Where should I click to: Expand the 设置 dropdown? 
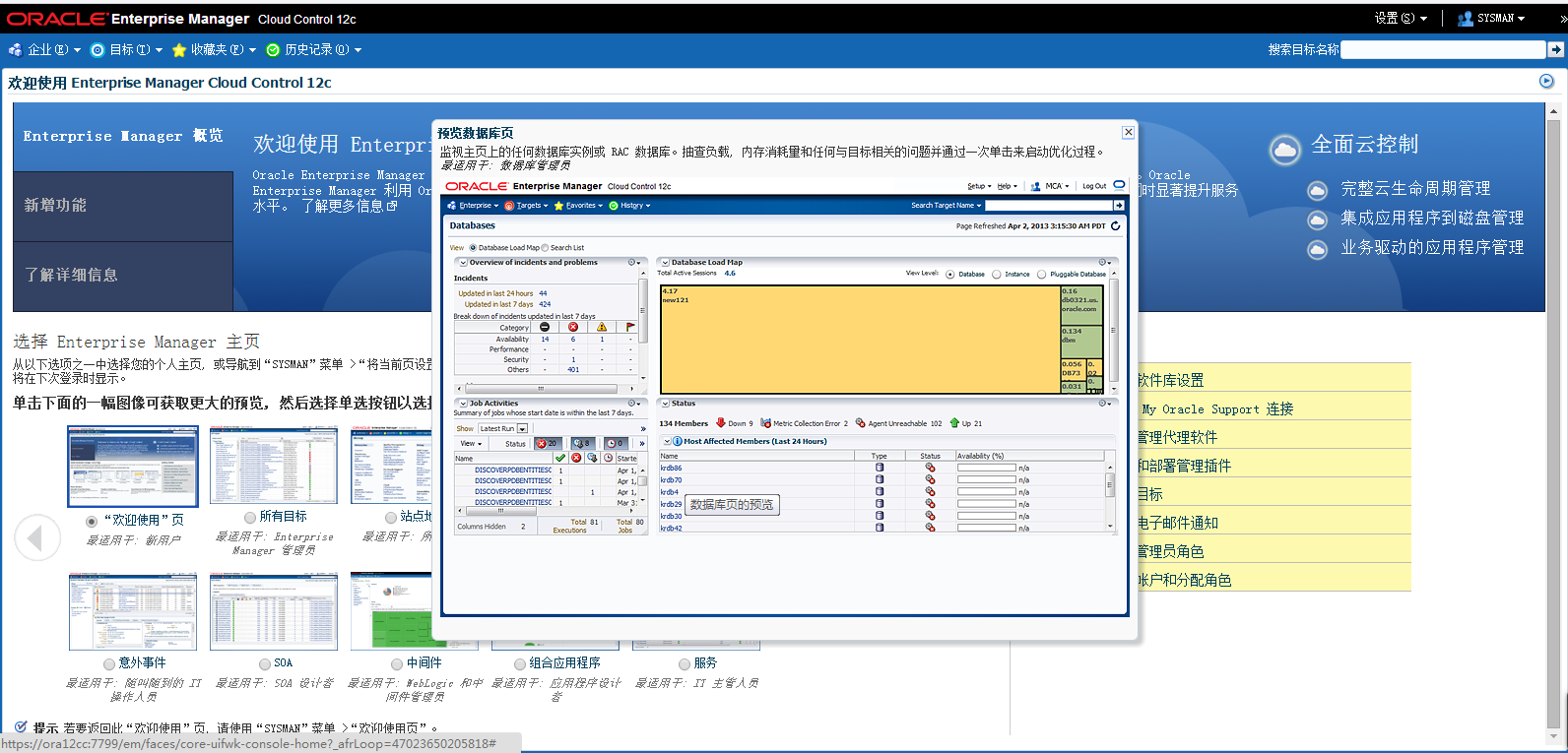tap(1401, 18)
